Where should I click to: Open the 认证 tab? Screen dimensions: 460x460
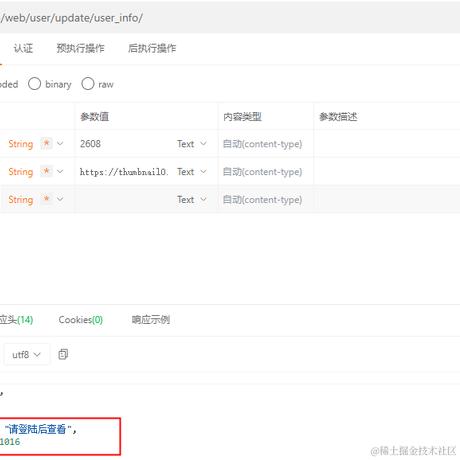23,48
